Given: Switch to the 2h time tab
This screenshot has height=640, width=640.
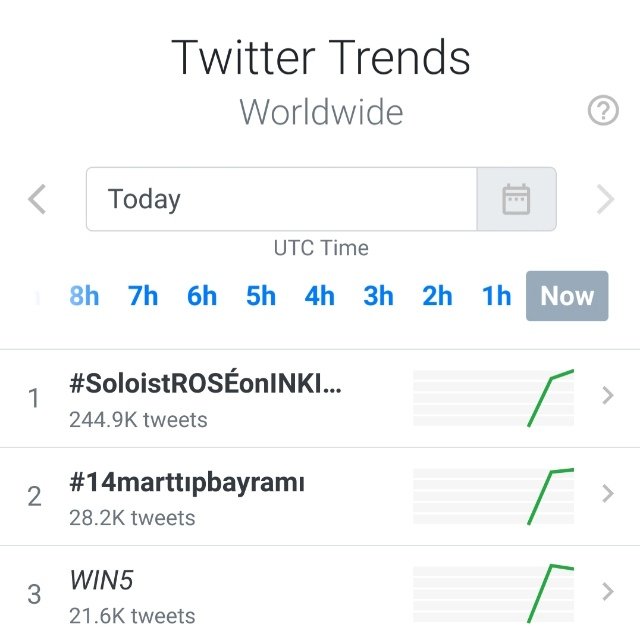Looking at the screenshot, I should coord(437,296).
